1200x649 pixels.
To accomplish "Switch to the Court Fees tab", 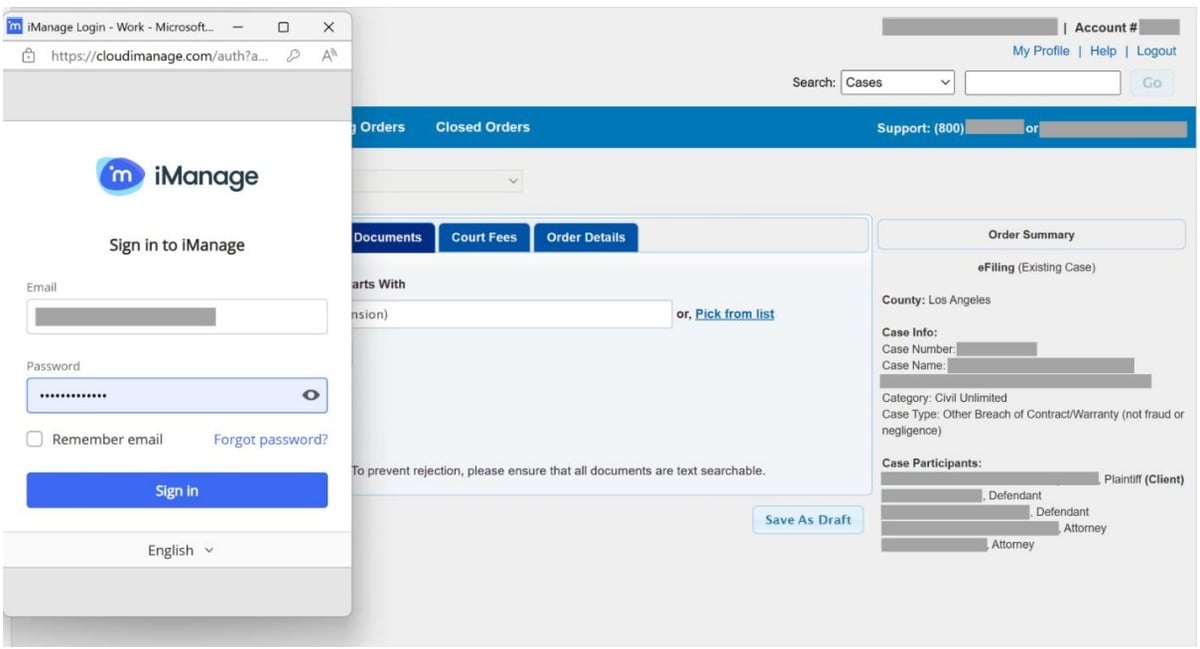I will 484,237.
